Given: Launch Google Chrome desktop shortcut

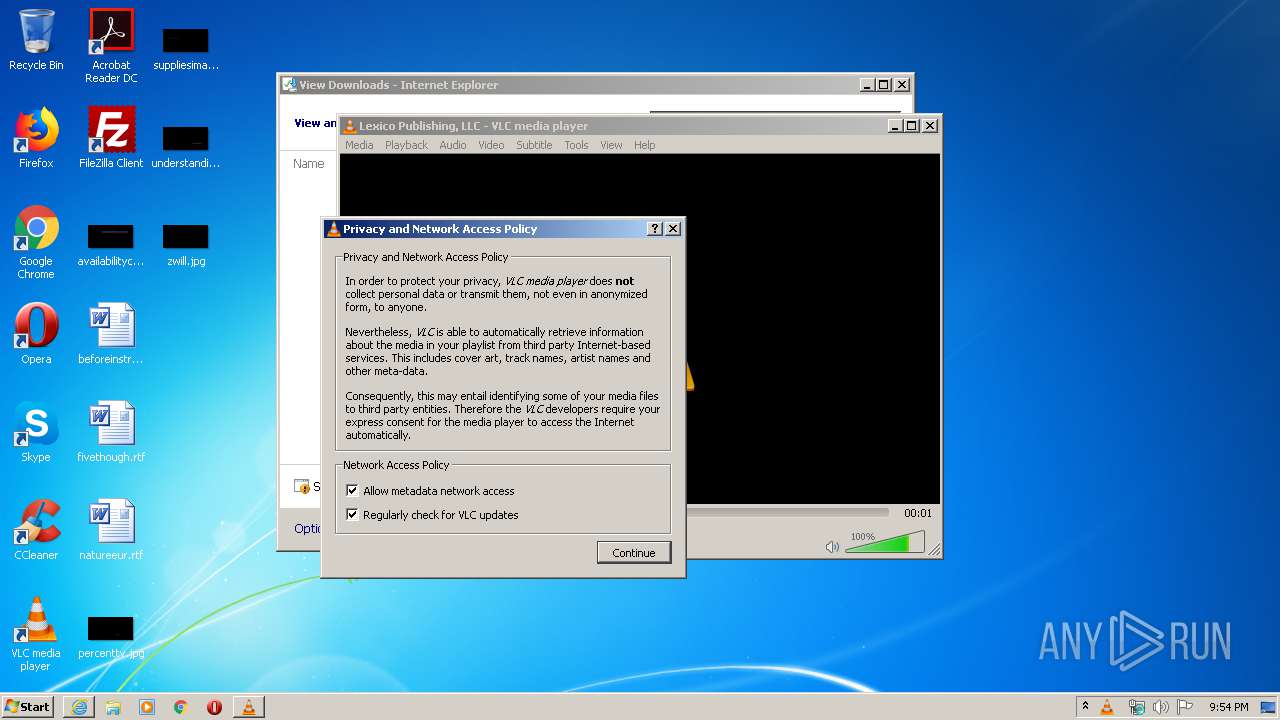Looking at the screenshot, I should point(36,242).
